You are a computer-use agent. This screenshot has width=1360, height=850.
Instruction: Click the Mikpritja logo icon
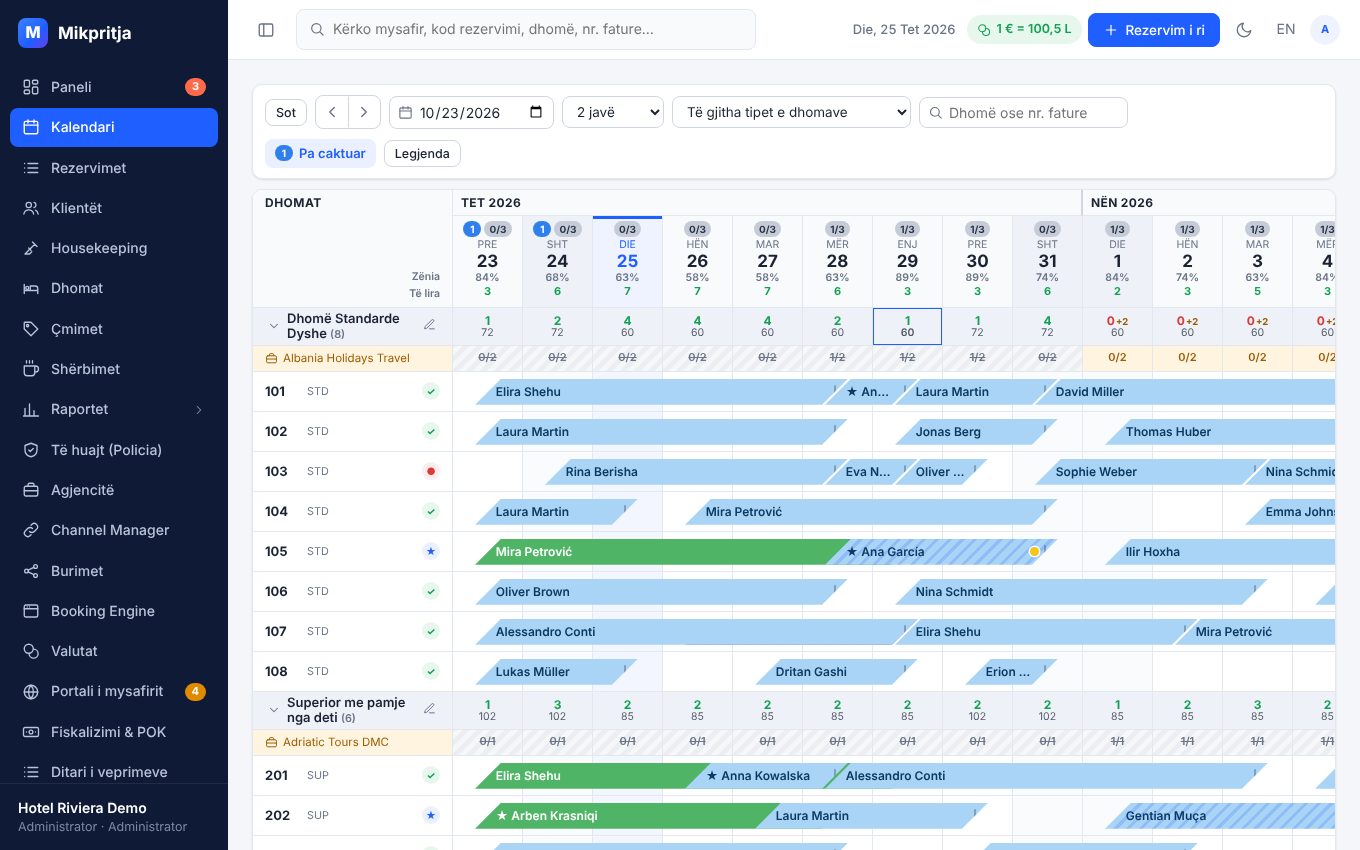tap(33, 33)
